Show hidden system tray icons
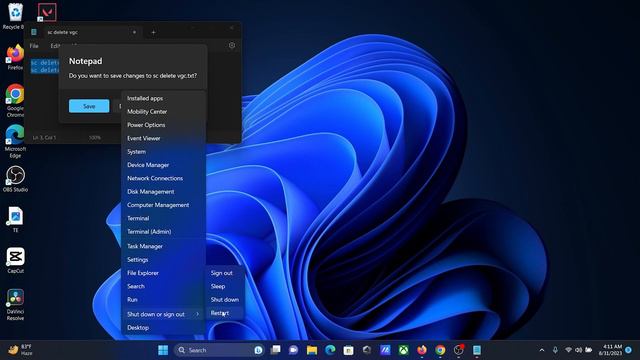This screenshot has height=360, width=640. pos(542,350)
